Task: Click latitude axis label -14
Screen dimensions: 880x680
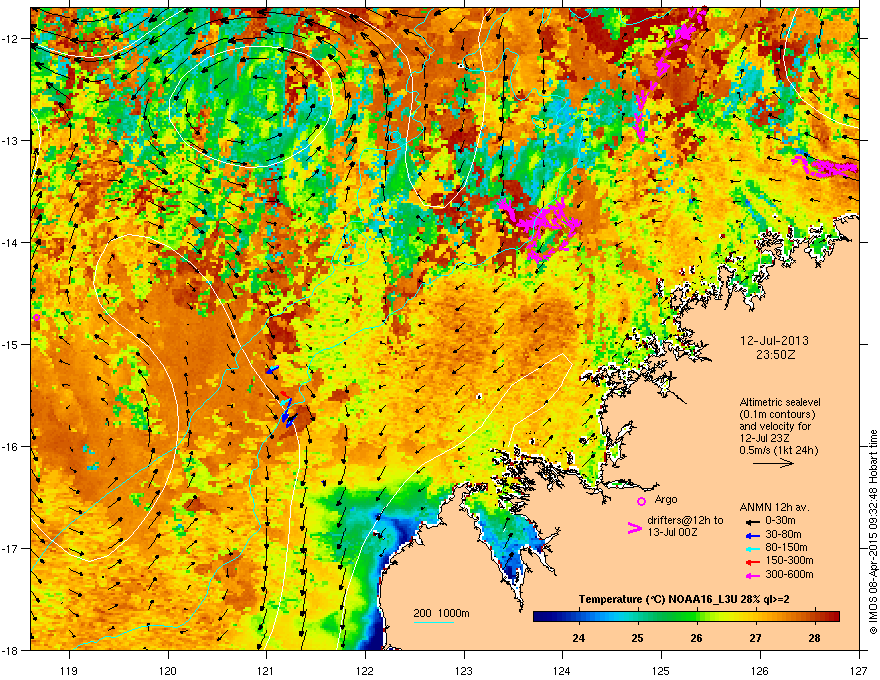Action: tap(10, 242)
